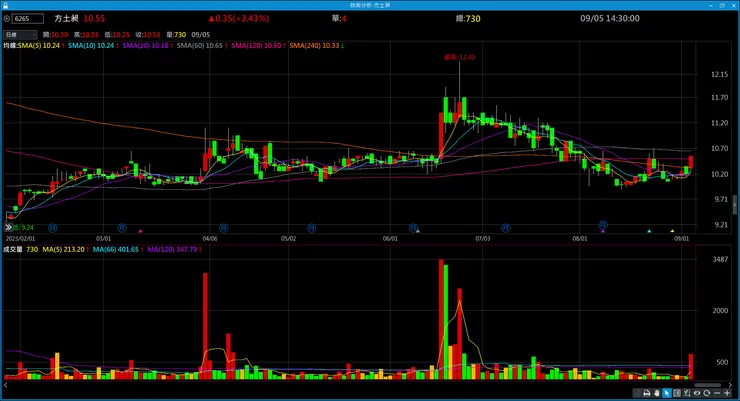Screen dimensions: 740x401
Task: Zoom in with the plus icon
Action: coord(727,393)
